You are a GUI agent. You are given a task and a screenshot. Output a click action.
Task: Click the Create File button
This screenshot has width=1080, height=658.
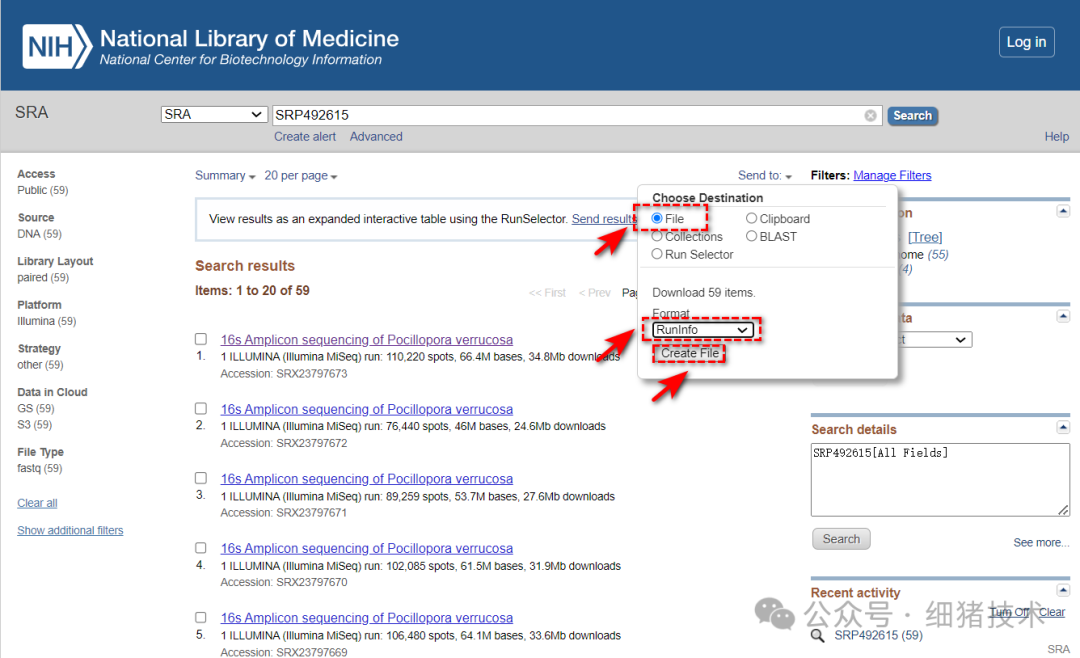pyautogui.click(x=690, y=354)
